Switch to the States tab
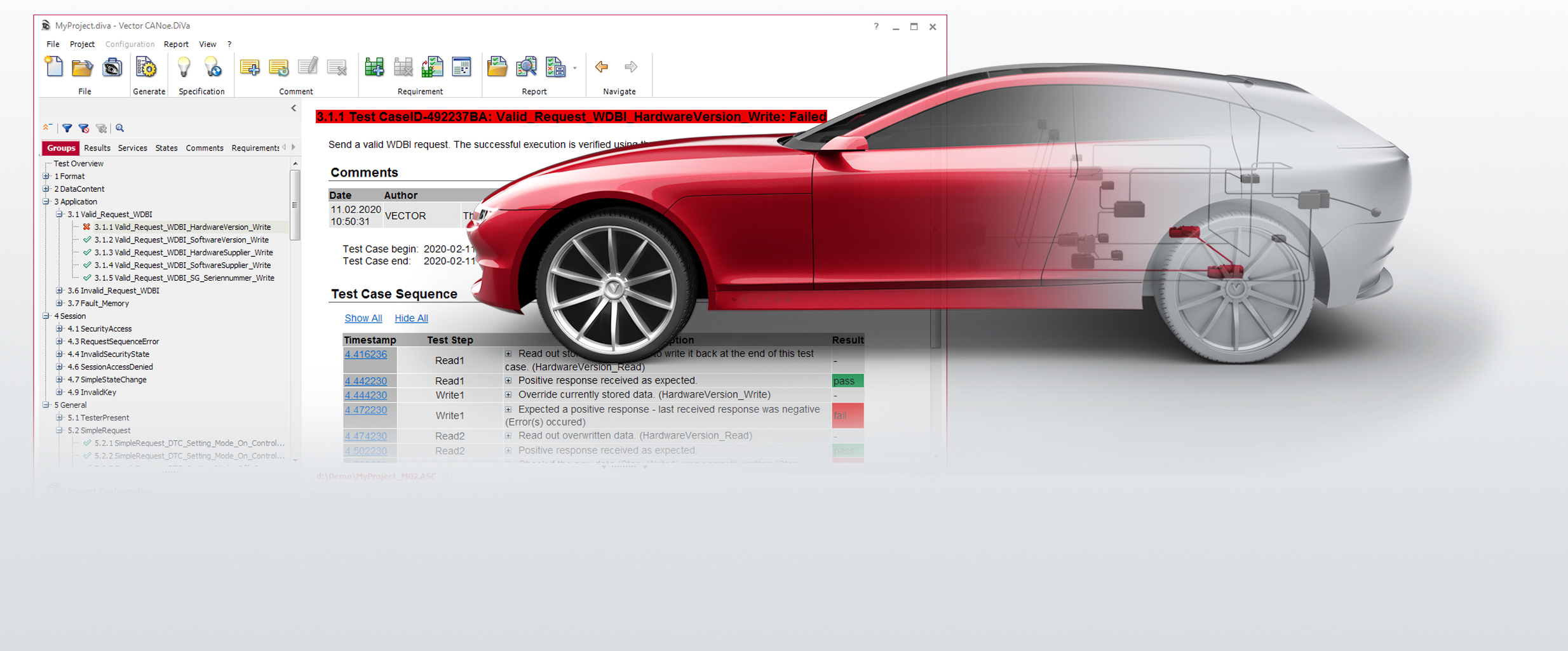Screen dimensions: 1568x651 166,148
